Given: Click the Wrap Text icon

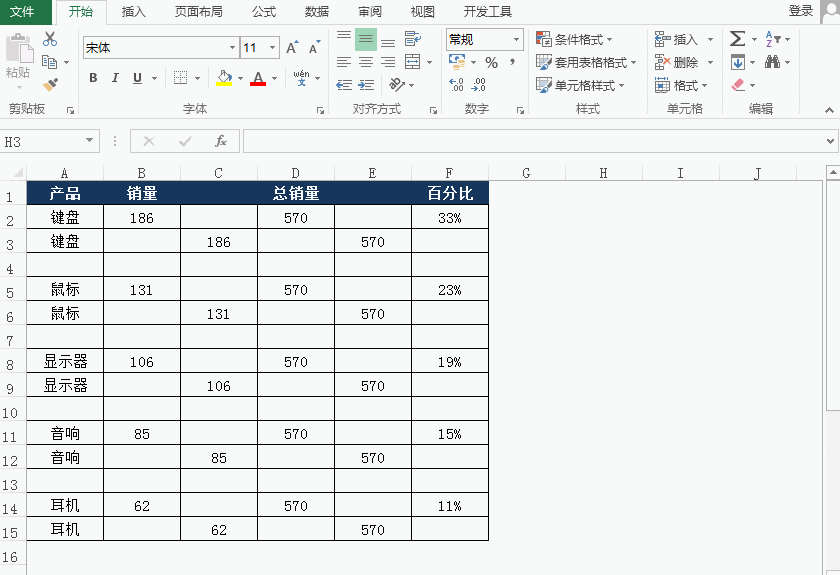Looking at the screenshot, I should pos(412,39).
